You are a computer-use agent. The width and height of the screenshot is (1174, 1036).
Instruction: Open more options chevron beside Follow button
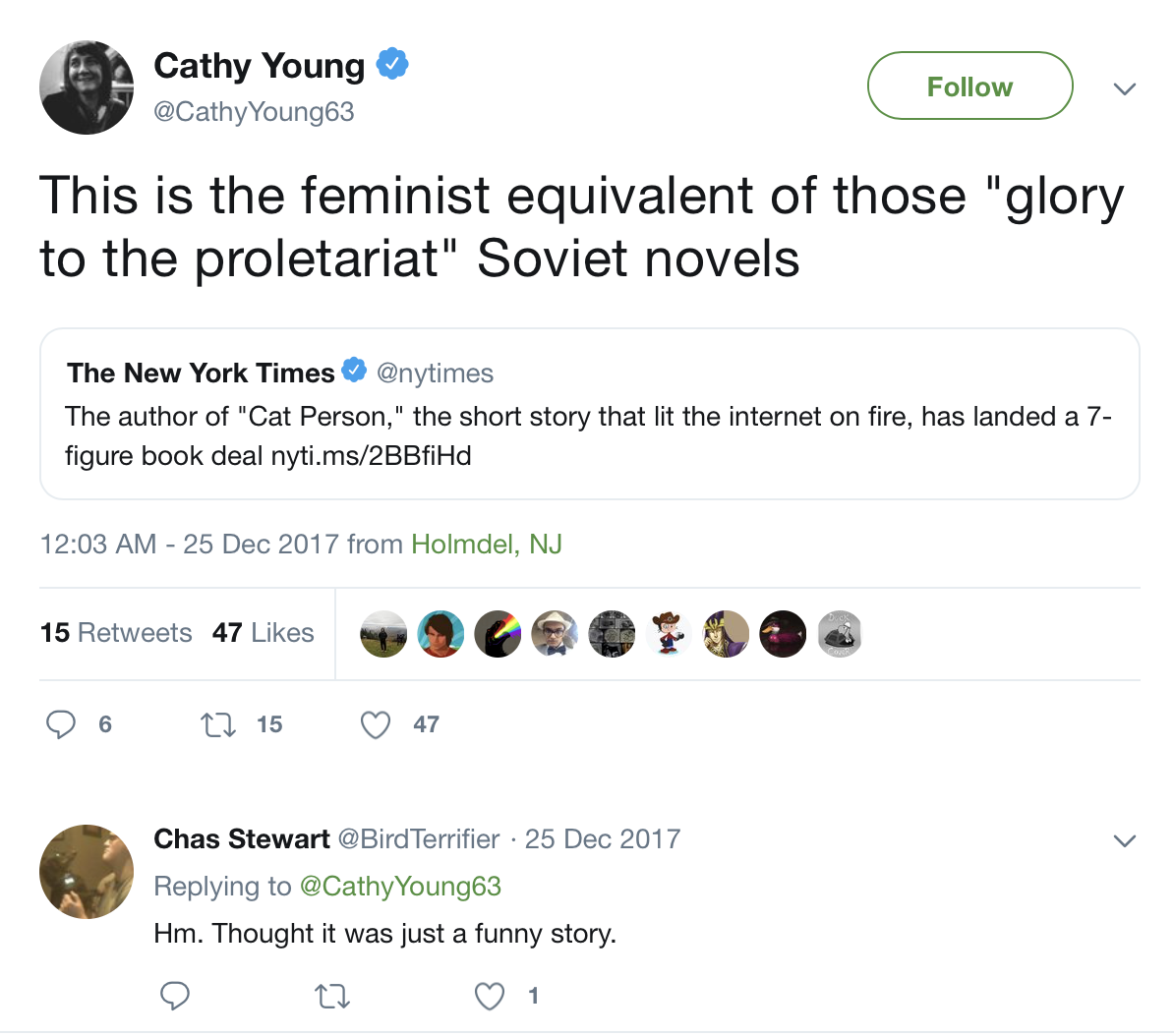[x=1125, y=88]
